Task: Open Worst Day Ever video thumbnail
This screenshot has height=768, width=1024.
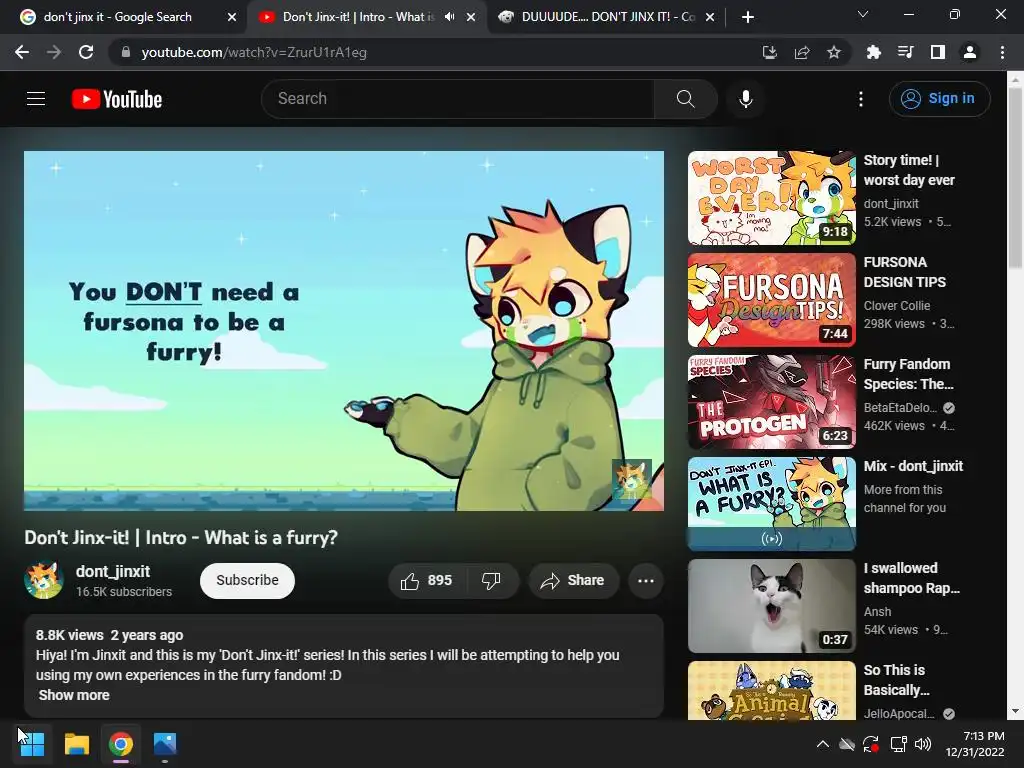Action: [772, 198]
